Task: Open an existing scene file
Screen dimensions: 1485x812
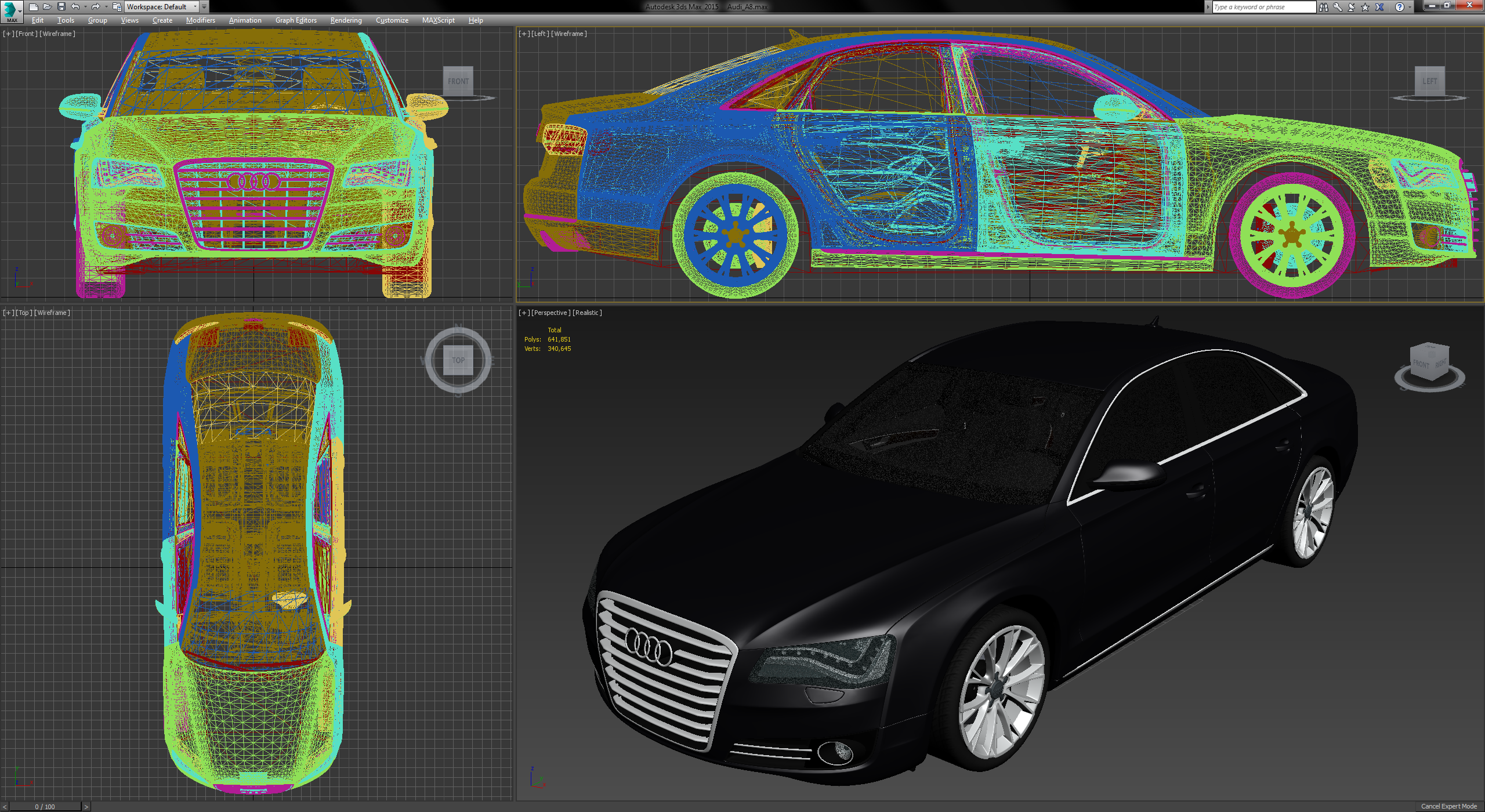Action: tap(48, 6)
